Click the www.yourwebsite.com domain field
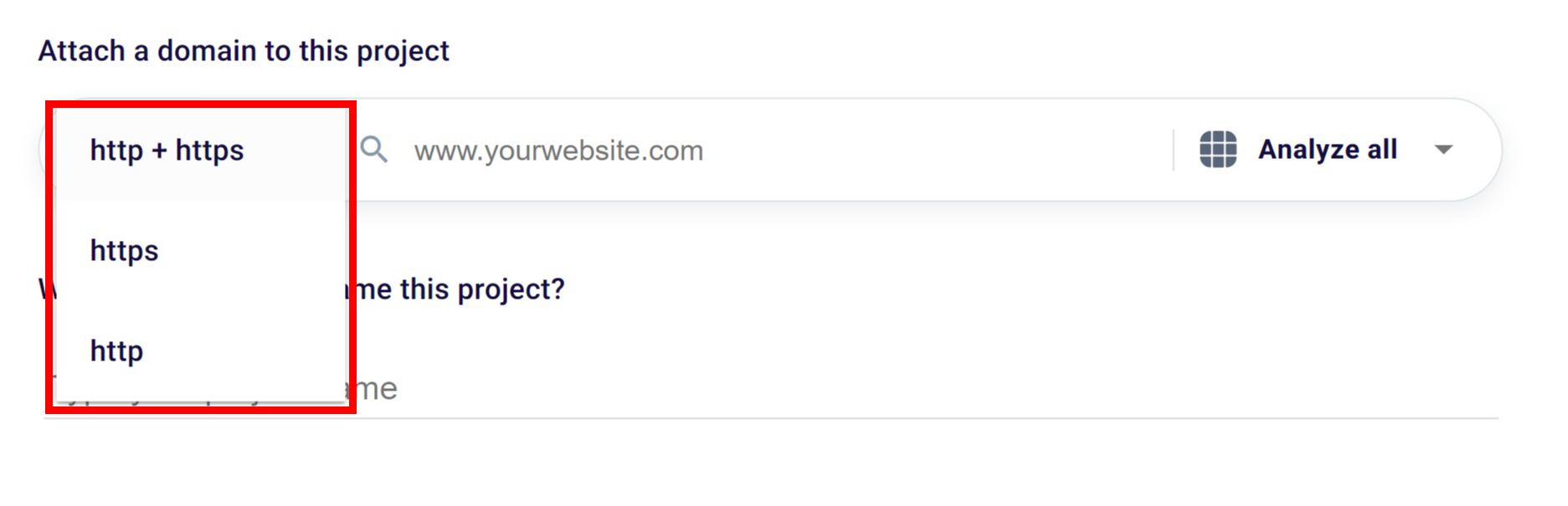This screenshot has width=1568, height=506. [x=558, y=151]
